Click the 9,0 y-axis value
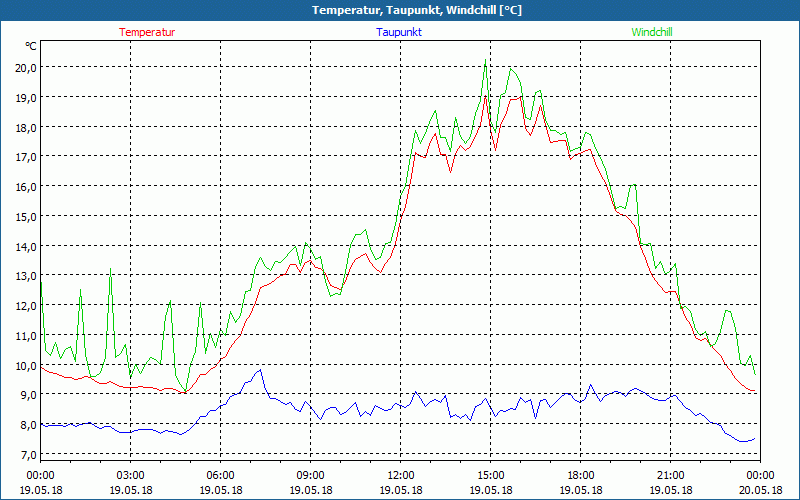 tap(29, 394)
